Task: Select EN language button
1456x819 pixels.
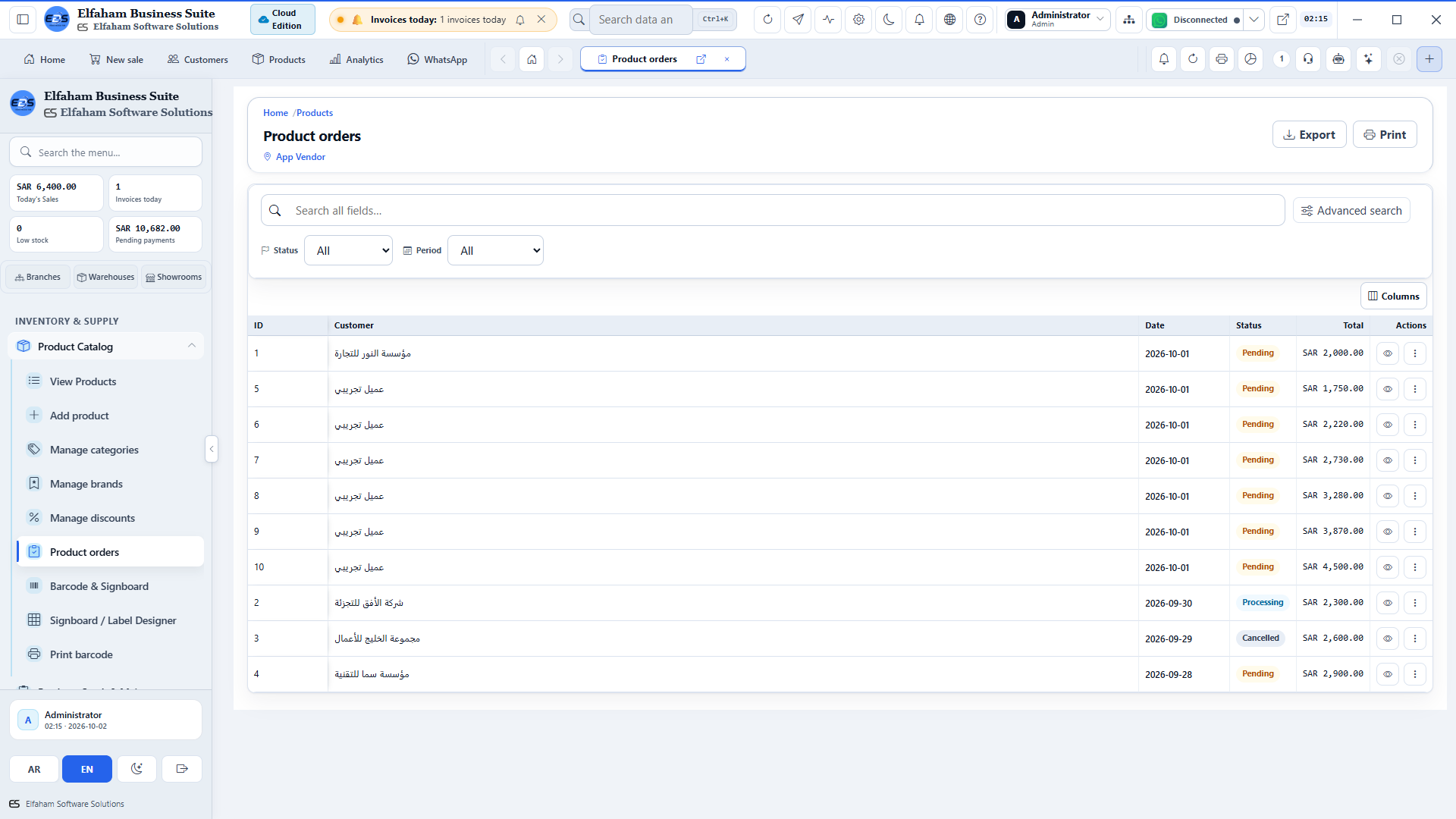Action: coord(87,769)
